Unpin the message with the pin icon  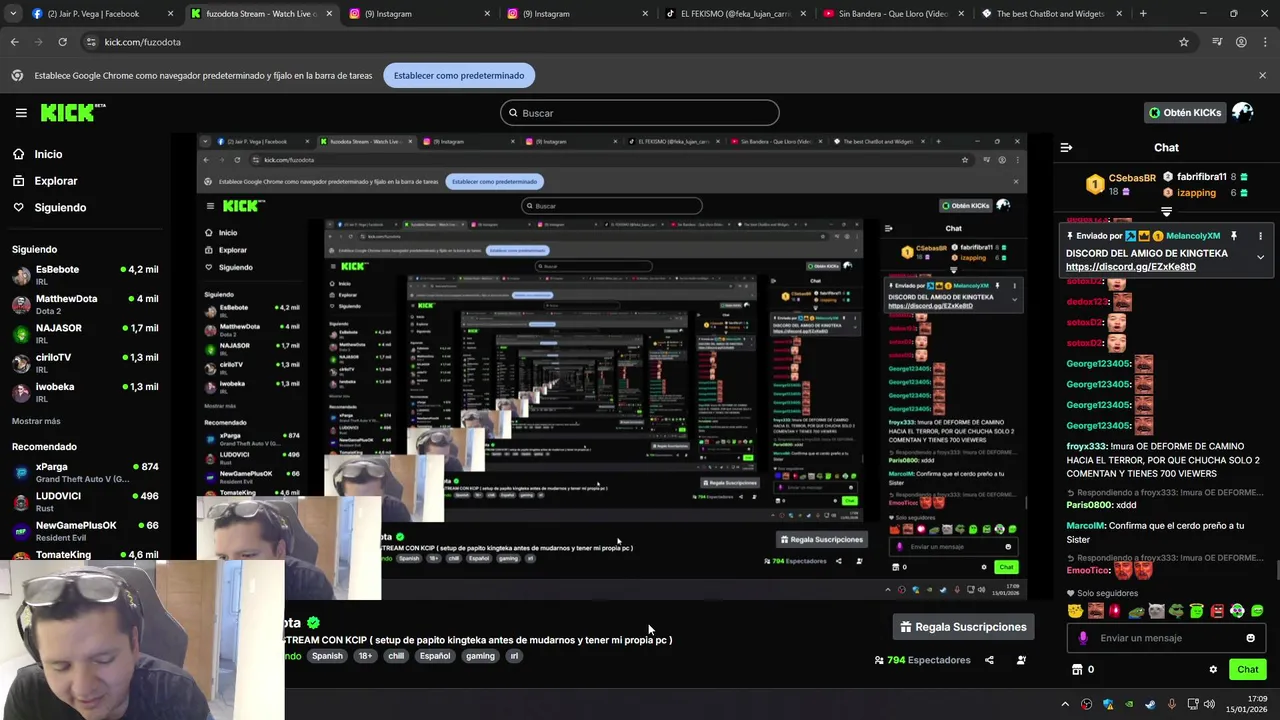coord(1234,236)
